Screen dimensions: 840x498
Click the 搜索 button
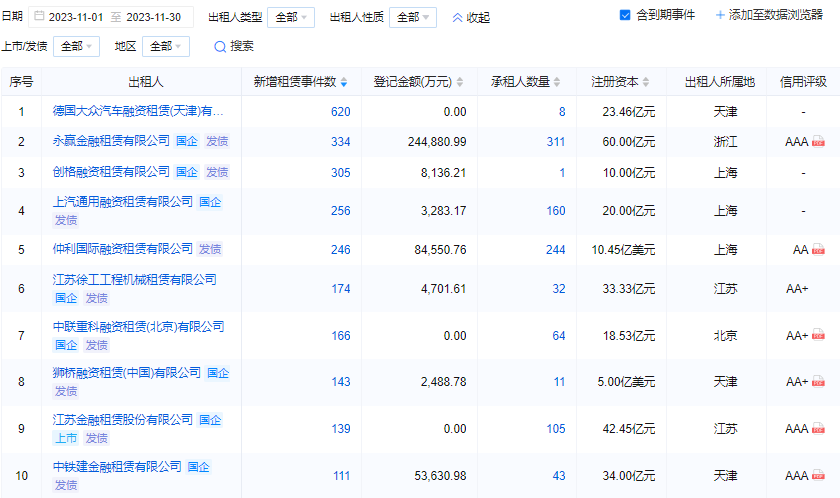234,47
